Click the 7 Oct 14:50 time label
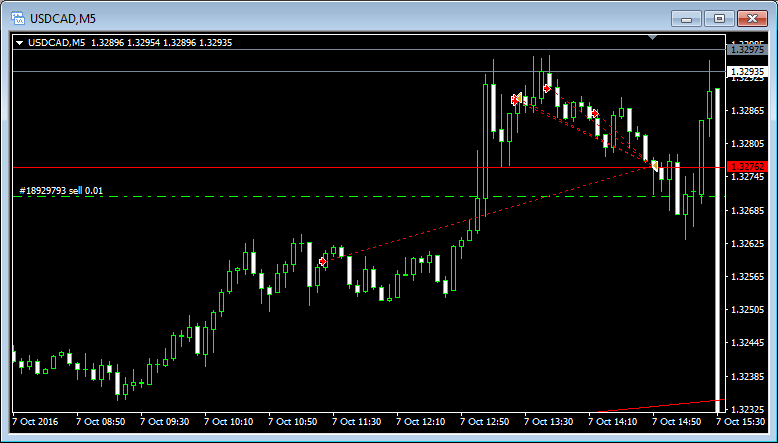 [x=677, y=422]
